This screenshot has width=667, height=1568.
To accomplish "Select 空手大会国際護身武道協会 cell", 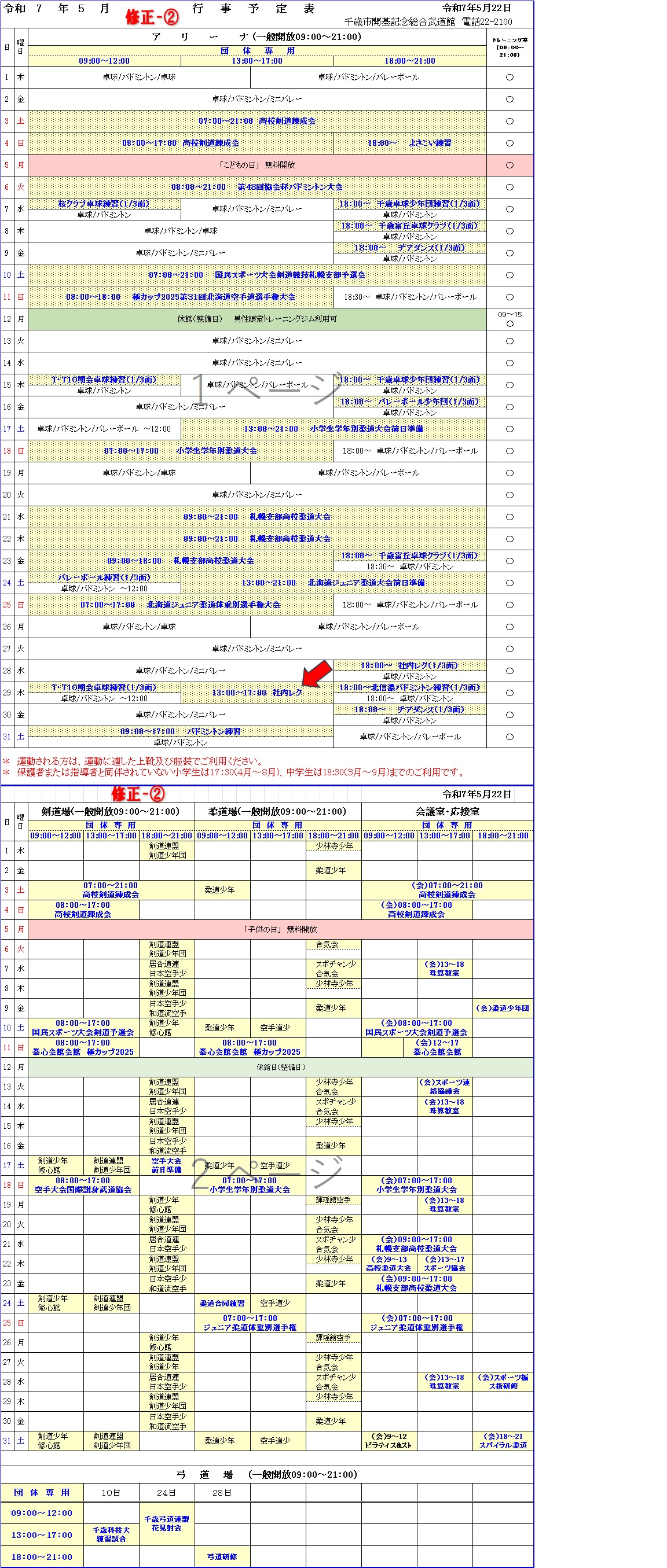I will (x=83, y=1185).
